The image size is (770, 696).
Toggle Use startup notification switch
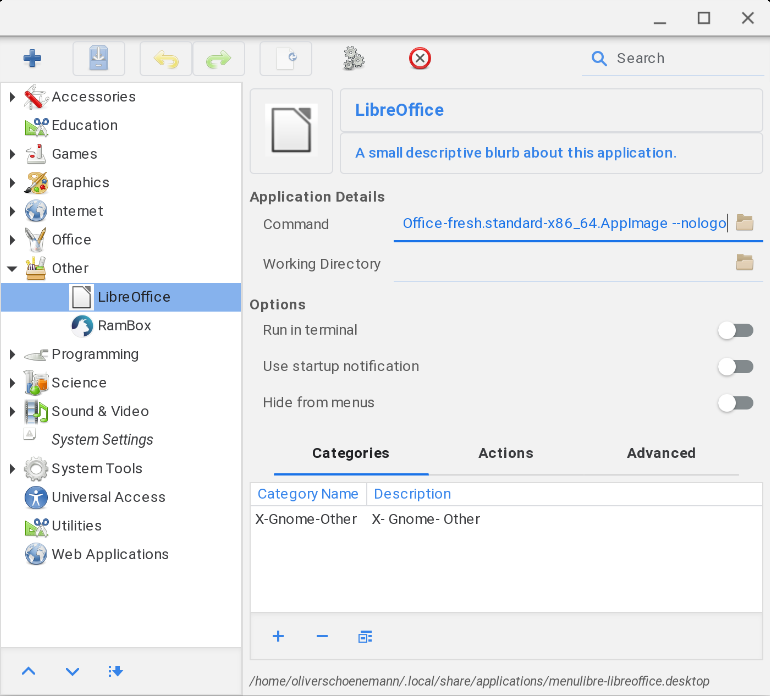pos(735,366)
